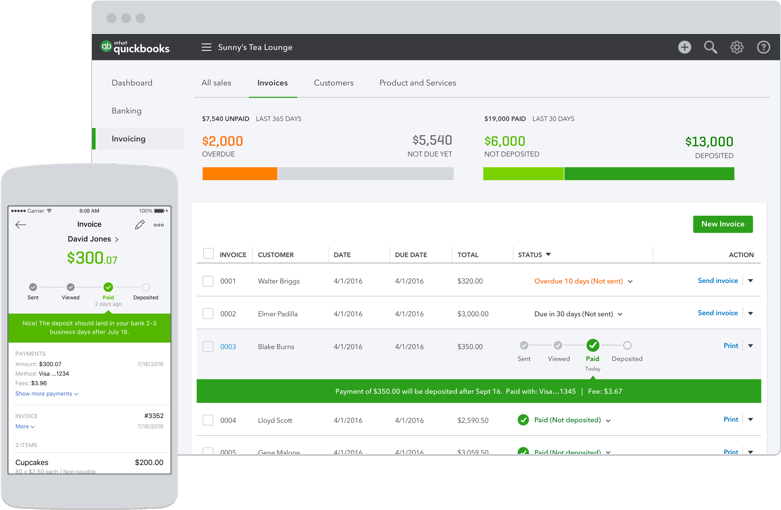Expand the Overdue 10 days status dropdown

[x=630, y=281]
